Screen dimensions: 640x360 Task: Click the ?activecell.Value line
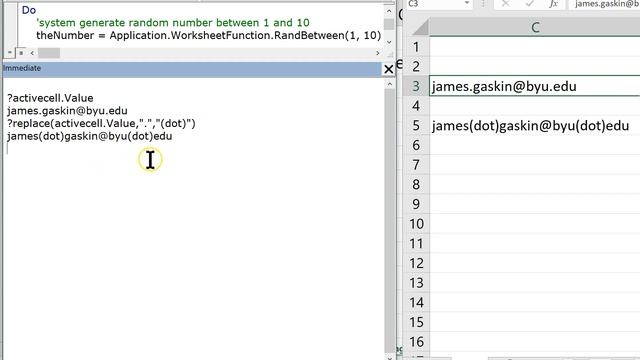point(50,98)
